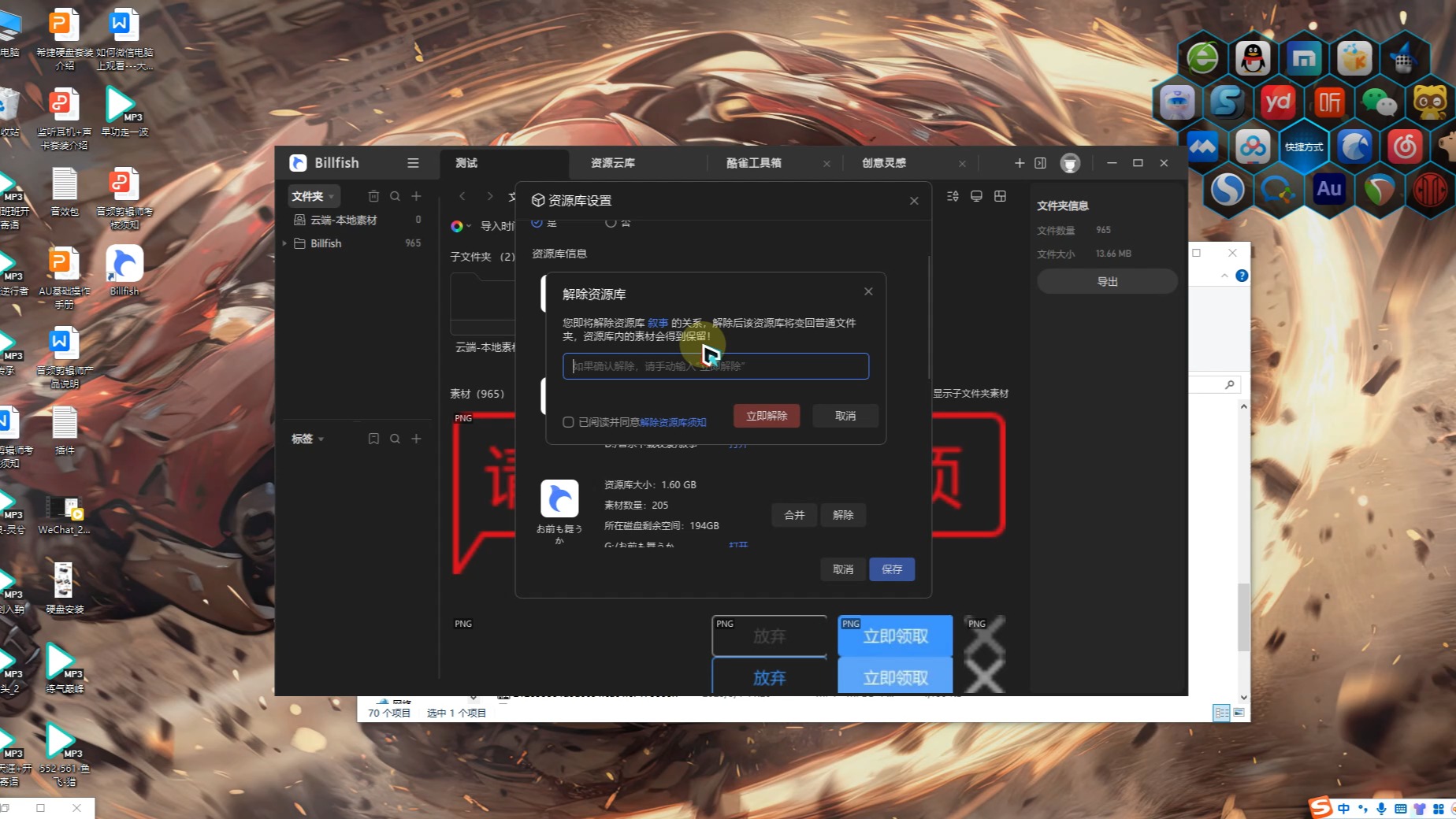Click the red 立即解除 button

point(767,416)
